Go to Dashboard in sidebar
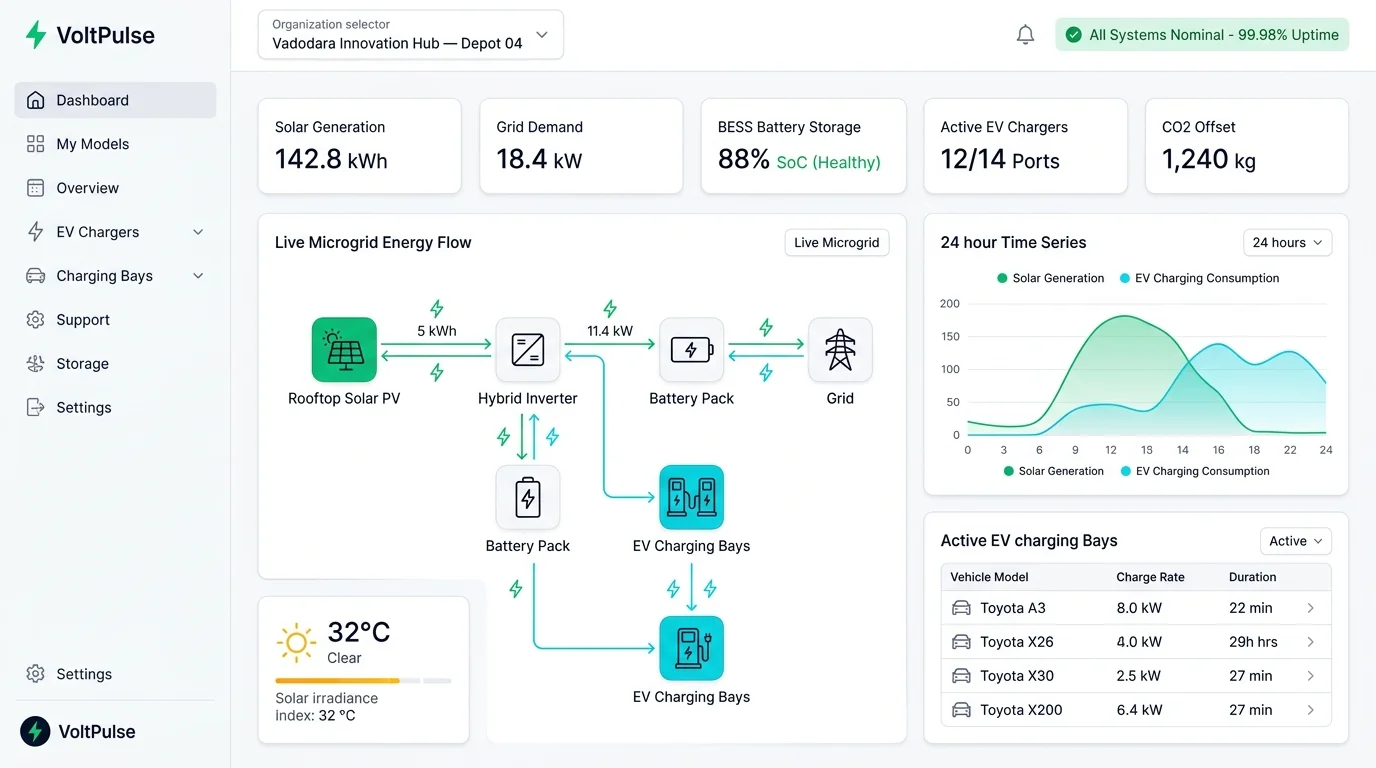The image size is (1376, 768). point(115,100)
